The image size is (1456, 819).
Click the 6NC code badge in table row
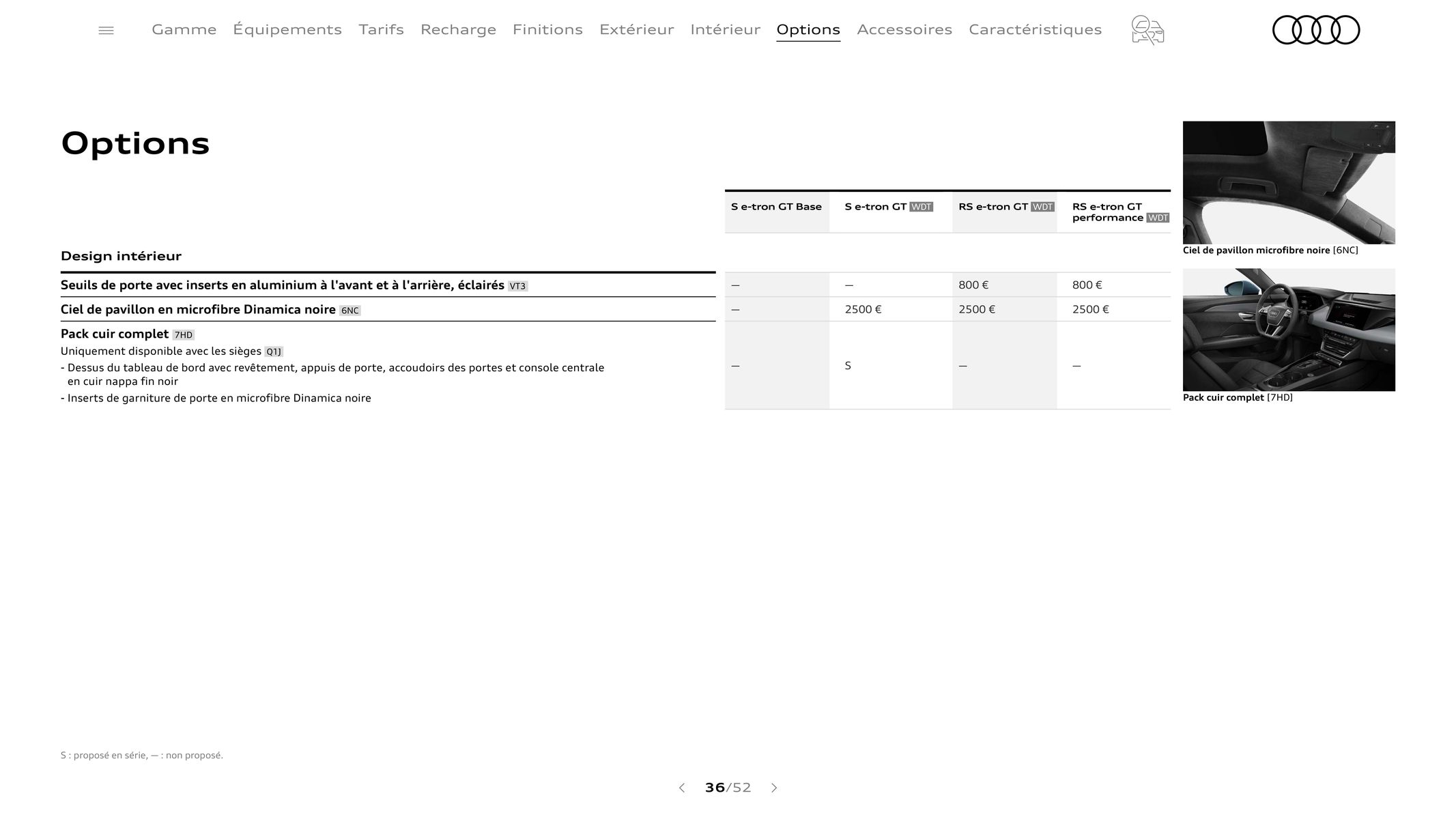pyautogui.click(x=349, y=311)
